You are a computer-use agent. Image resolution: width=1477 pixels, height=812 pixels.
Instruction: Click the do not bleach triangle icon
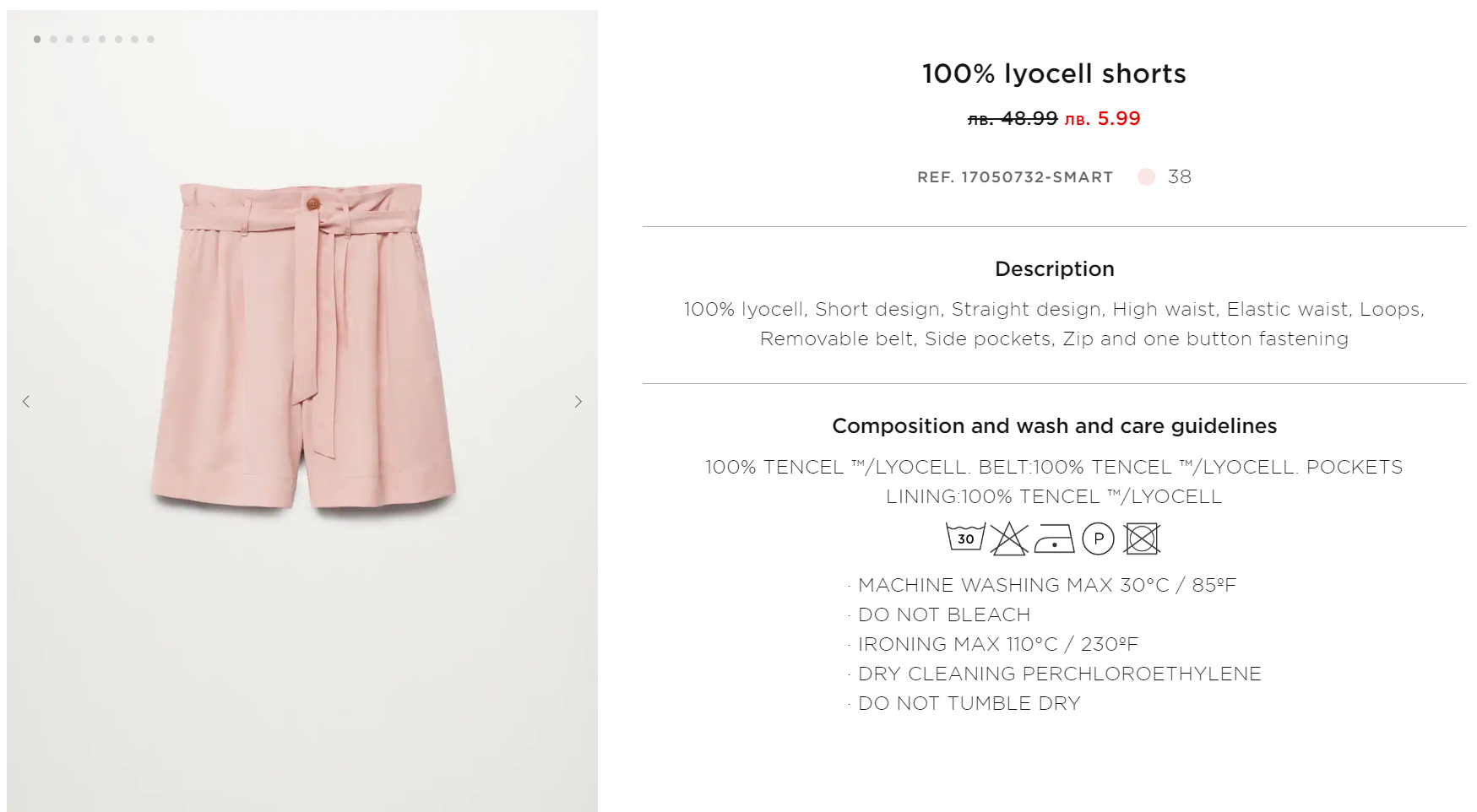pyautogui.click(x=1009, y=539)
